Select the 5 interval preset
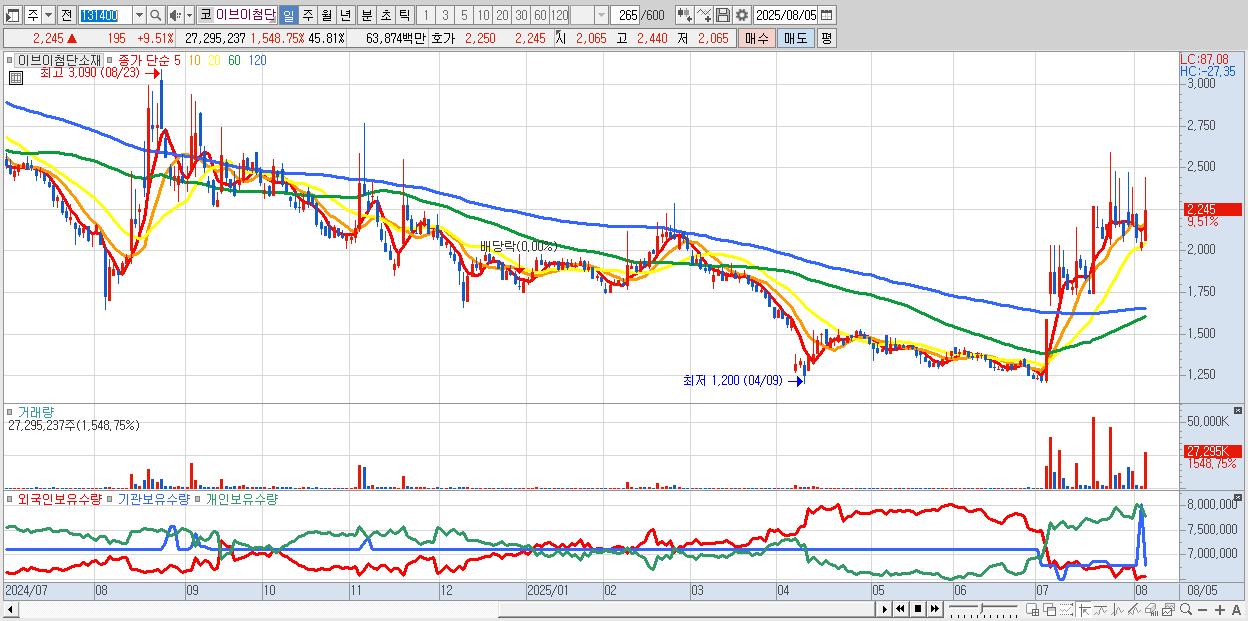 click(464, 16)
